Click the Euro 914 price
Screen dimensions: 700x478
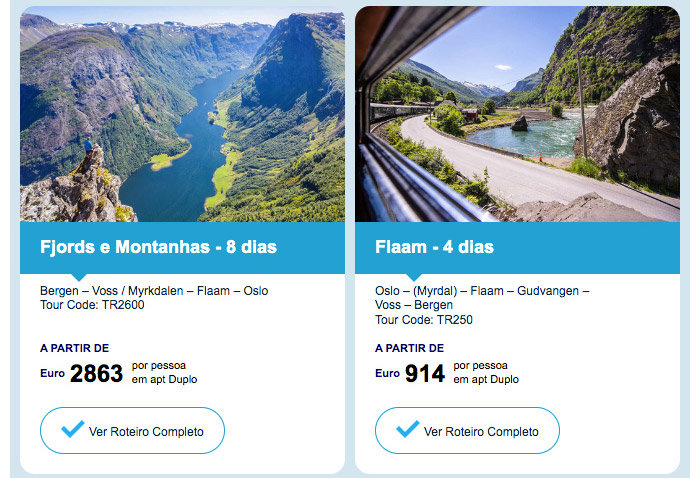pyautogui.click(x=410, y=374)
